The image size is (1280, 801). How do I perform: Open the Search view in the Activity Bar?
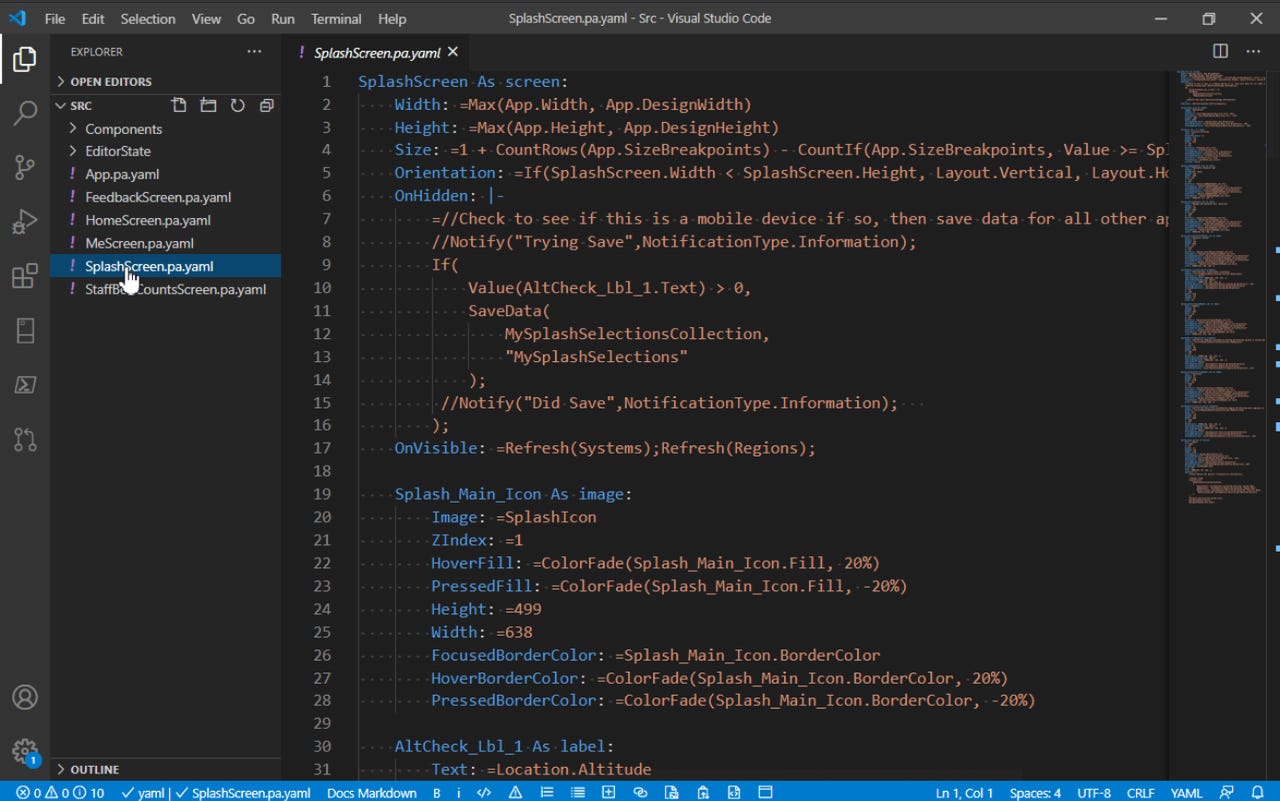pyautogui.click(x=24, y=112)
